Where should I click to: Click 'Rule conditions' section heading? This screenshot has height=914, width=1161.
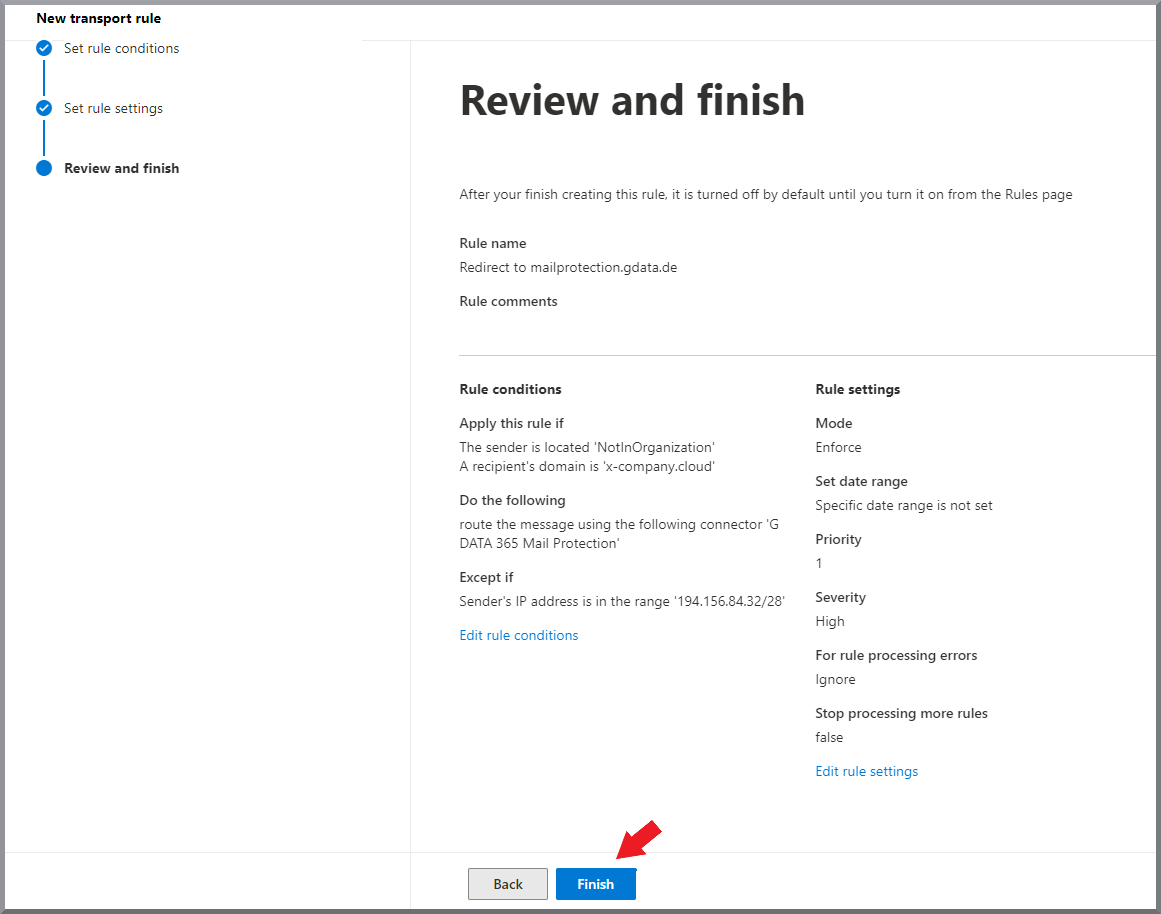[x=510, y=389]
